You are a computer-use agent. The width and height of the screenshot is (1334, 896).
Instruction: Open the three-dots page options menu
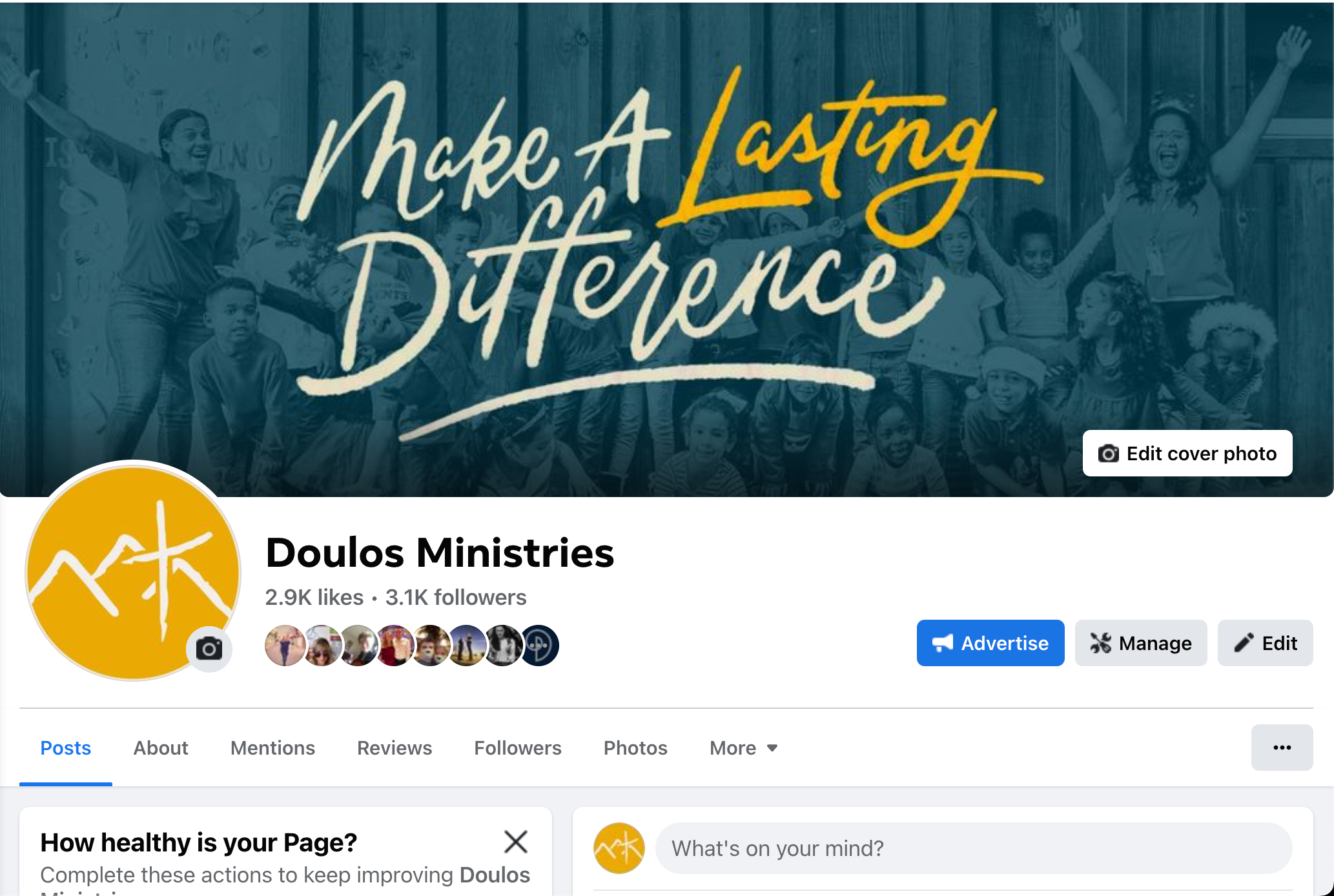pos(1282,748)
